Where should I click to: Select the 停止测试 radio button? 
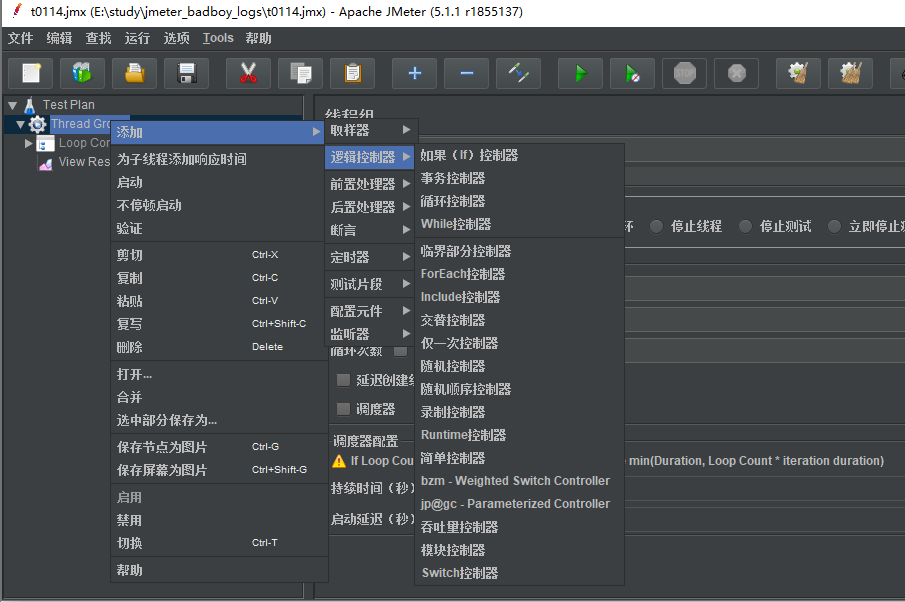tap(745, 226)
